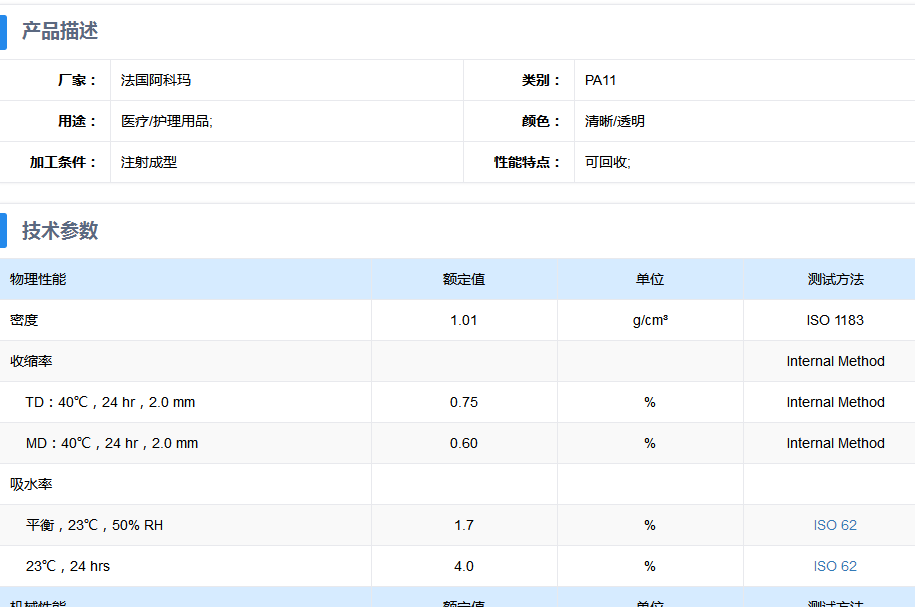Click Internal Method in the MD row
The image size is (915, 607).
click(835, 443)
